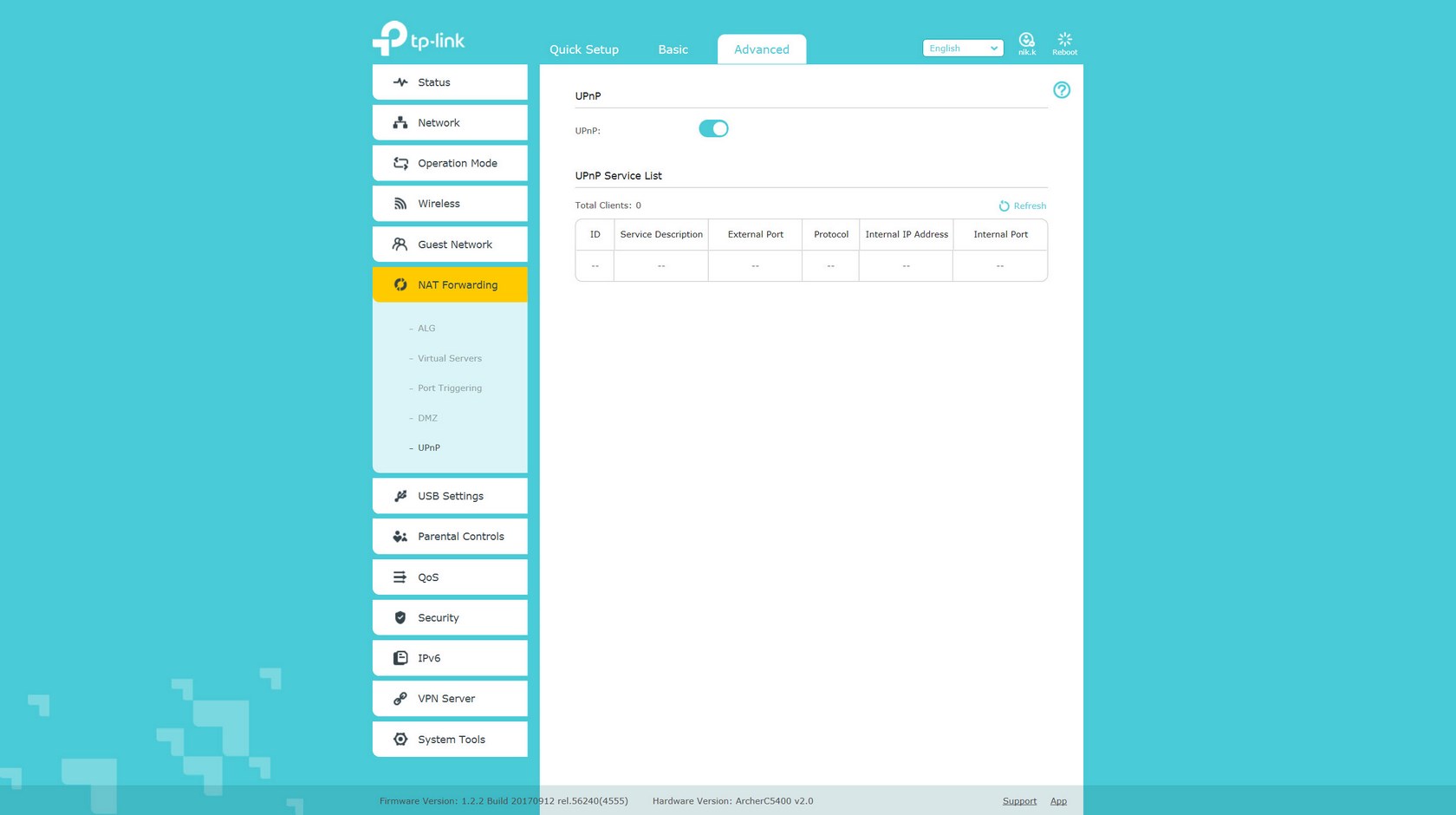Open the Support link in footer

click(1019, 801)
